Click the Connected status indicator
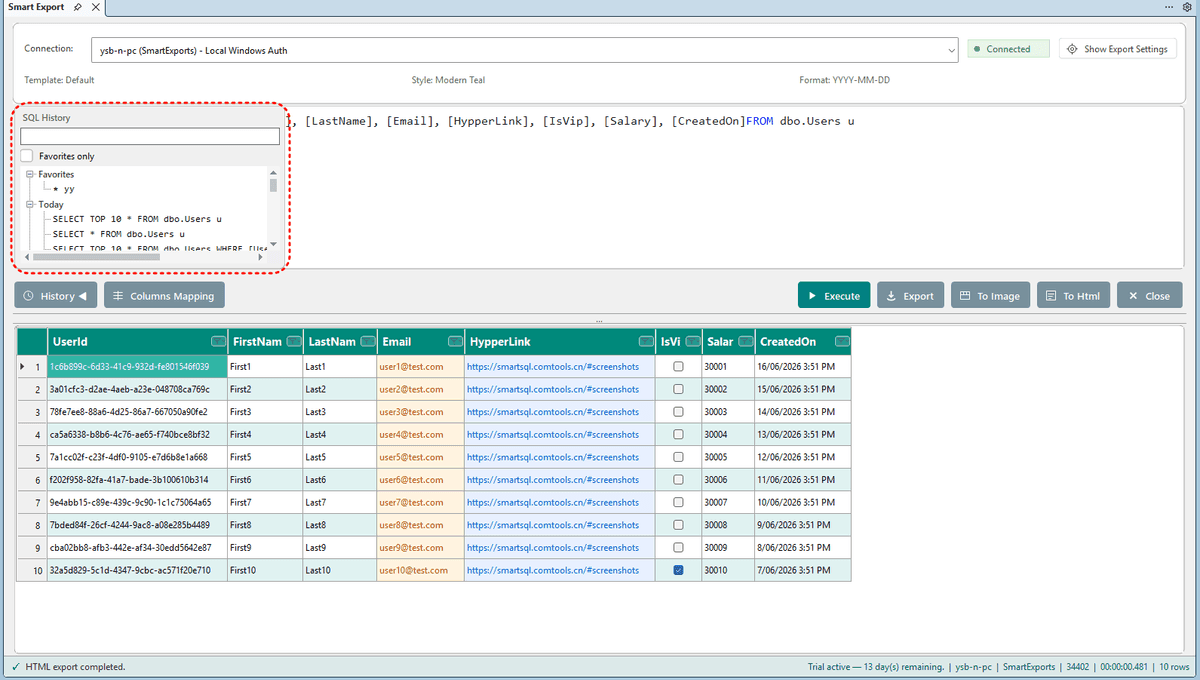 [1008, 49]
